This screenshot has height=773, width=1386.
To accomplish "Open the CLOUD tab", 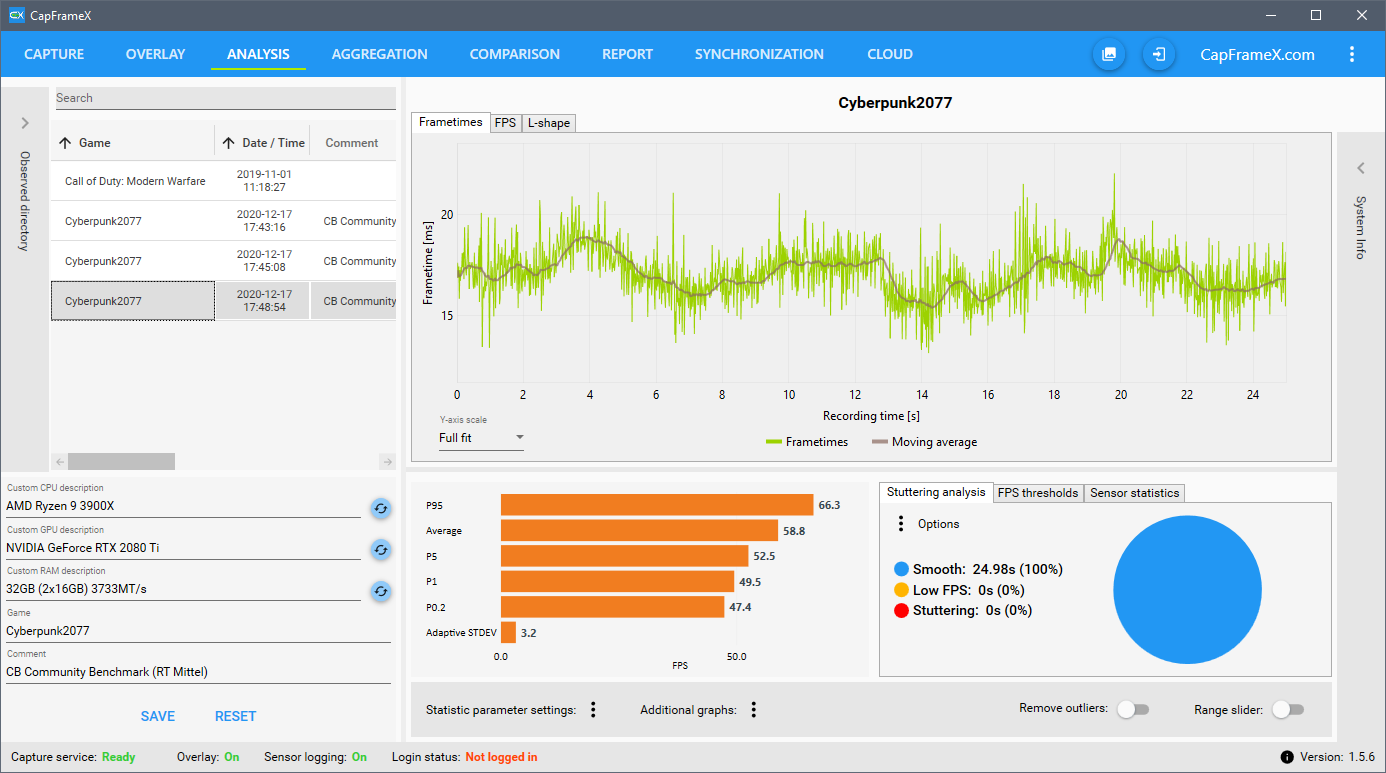I will point(890,54).
